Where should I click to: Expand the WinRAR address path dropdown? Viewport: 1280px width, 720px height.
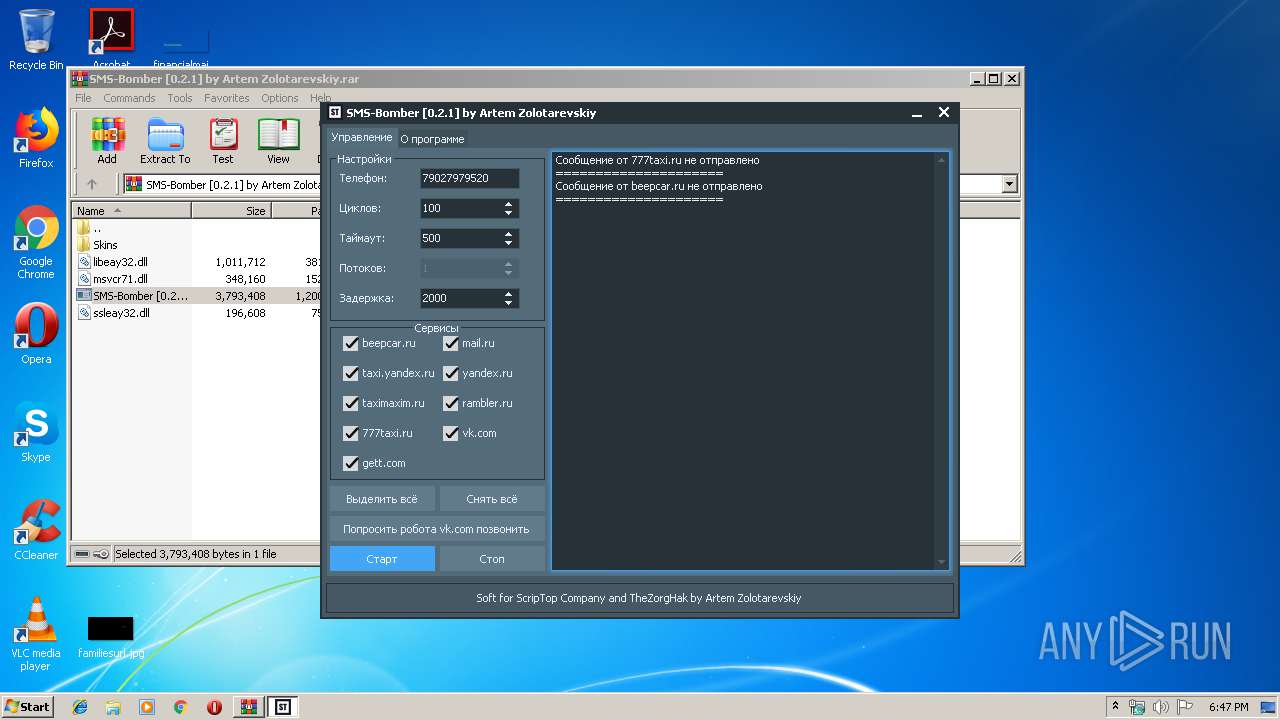coord(1009,184)
